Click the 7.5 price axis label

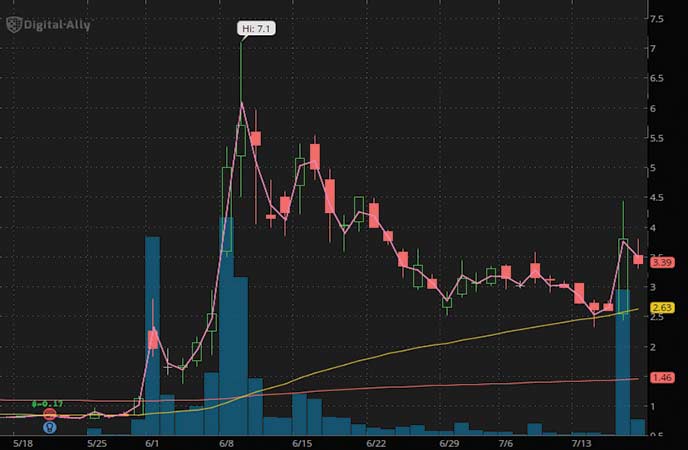[x=657, y=19]
